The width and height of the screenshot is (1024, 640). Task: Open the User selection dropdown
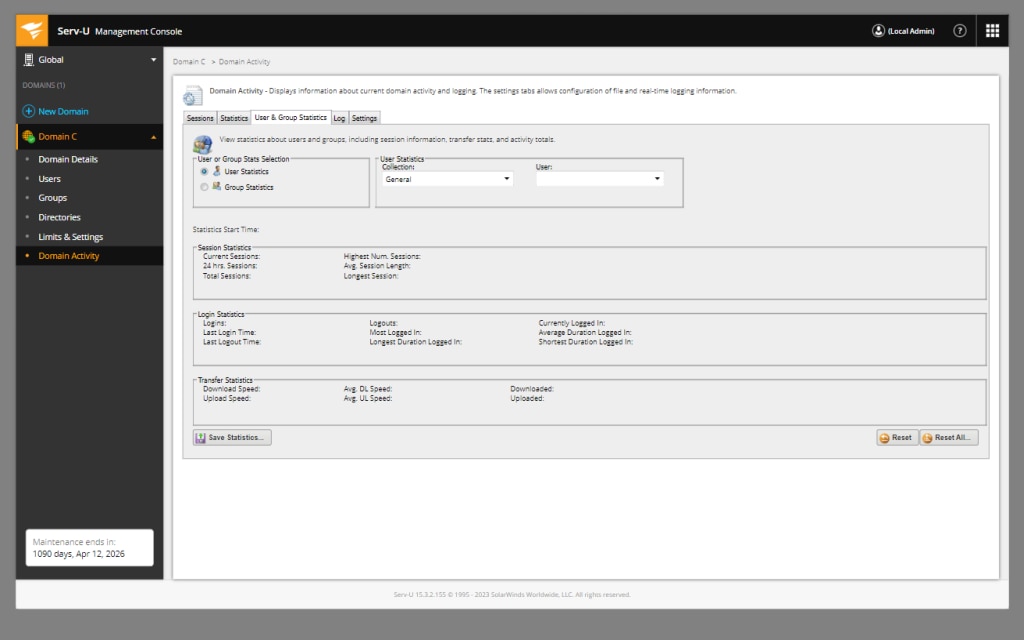600,177
